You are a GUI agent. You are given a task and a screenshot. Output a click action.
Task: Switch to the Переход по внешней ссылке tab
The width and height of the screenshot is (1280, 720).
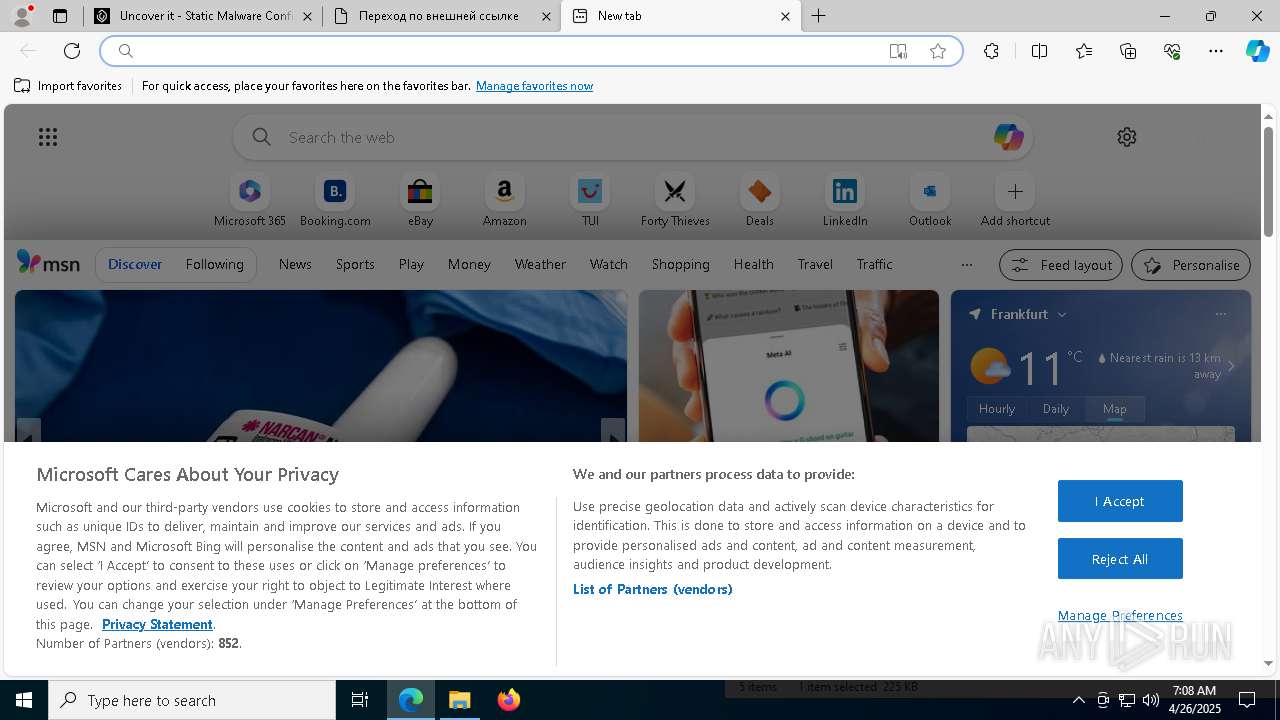[441, 16]
